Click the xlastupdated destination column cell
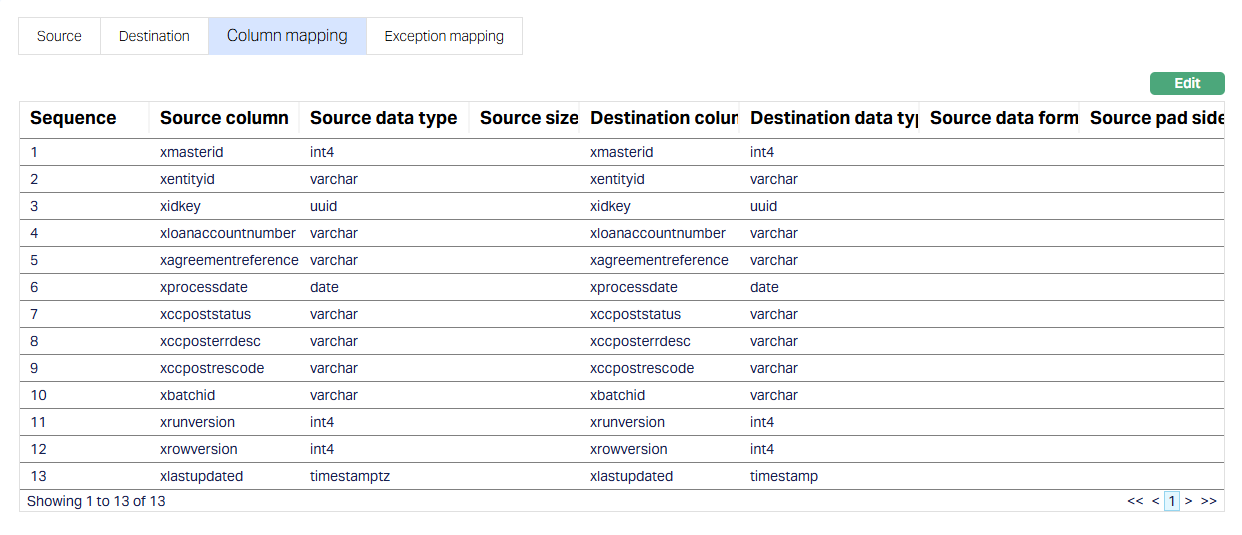Image resolution: width=1242 pixels, height=535 pixels. pyautogui.click(x=631, y=476)
